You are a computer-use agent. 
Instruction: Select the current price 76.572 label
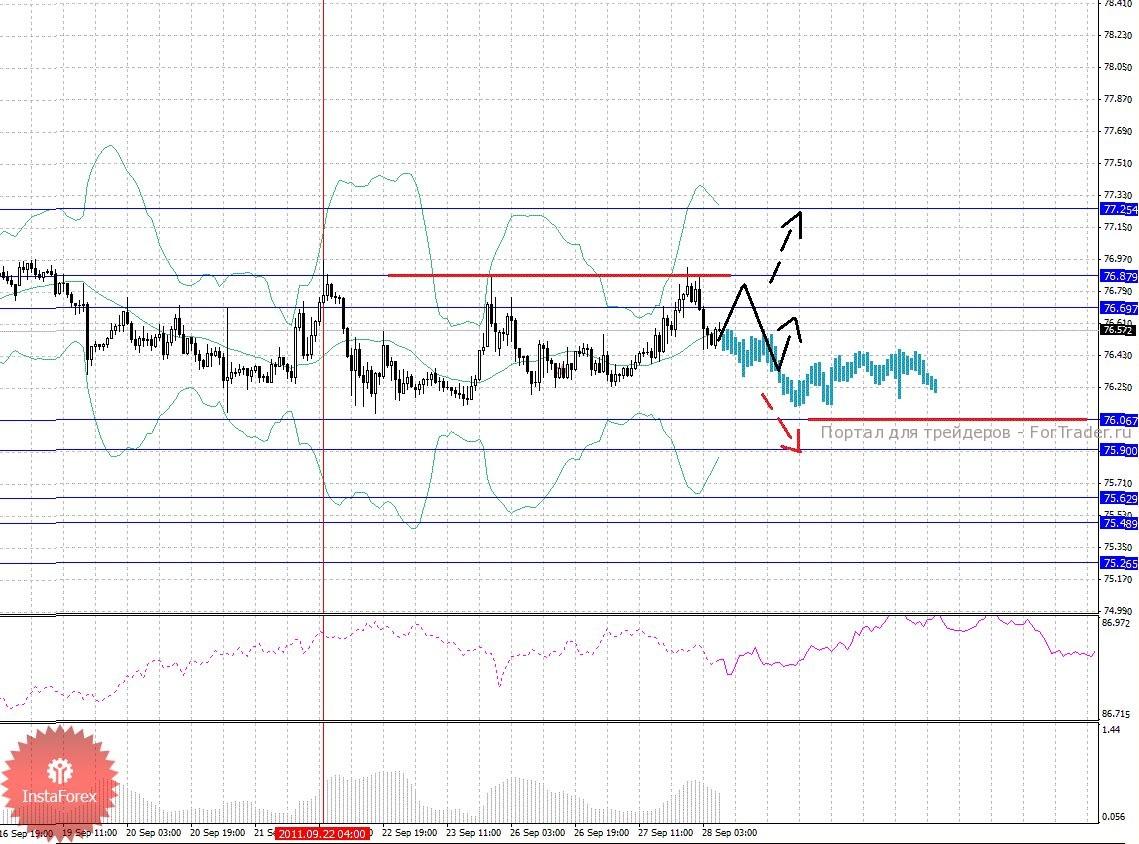click(1119, 330)
